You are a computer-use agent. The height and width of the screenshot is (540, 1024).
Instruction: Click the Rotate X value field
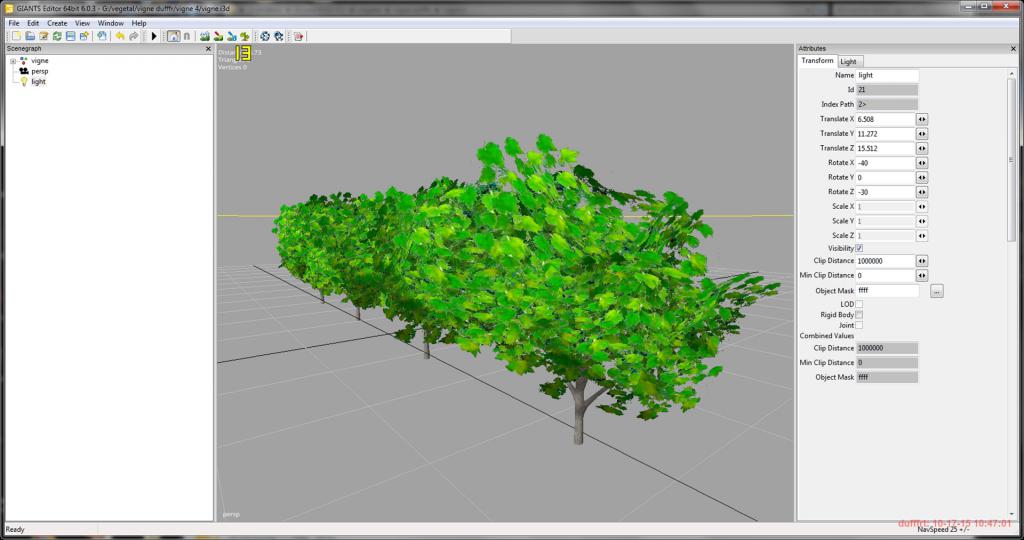(x=885, y=163)
